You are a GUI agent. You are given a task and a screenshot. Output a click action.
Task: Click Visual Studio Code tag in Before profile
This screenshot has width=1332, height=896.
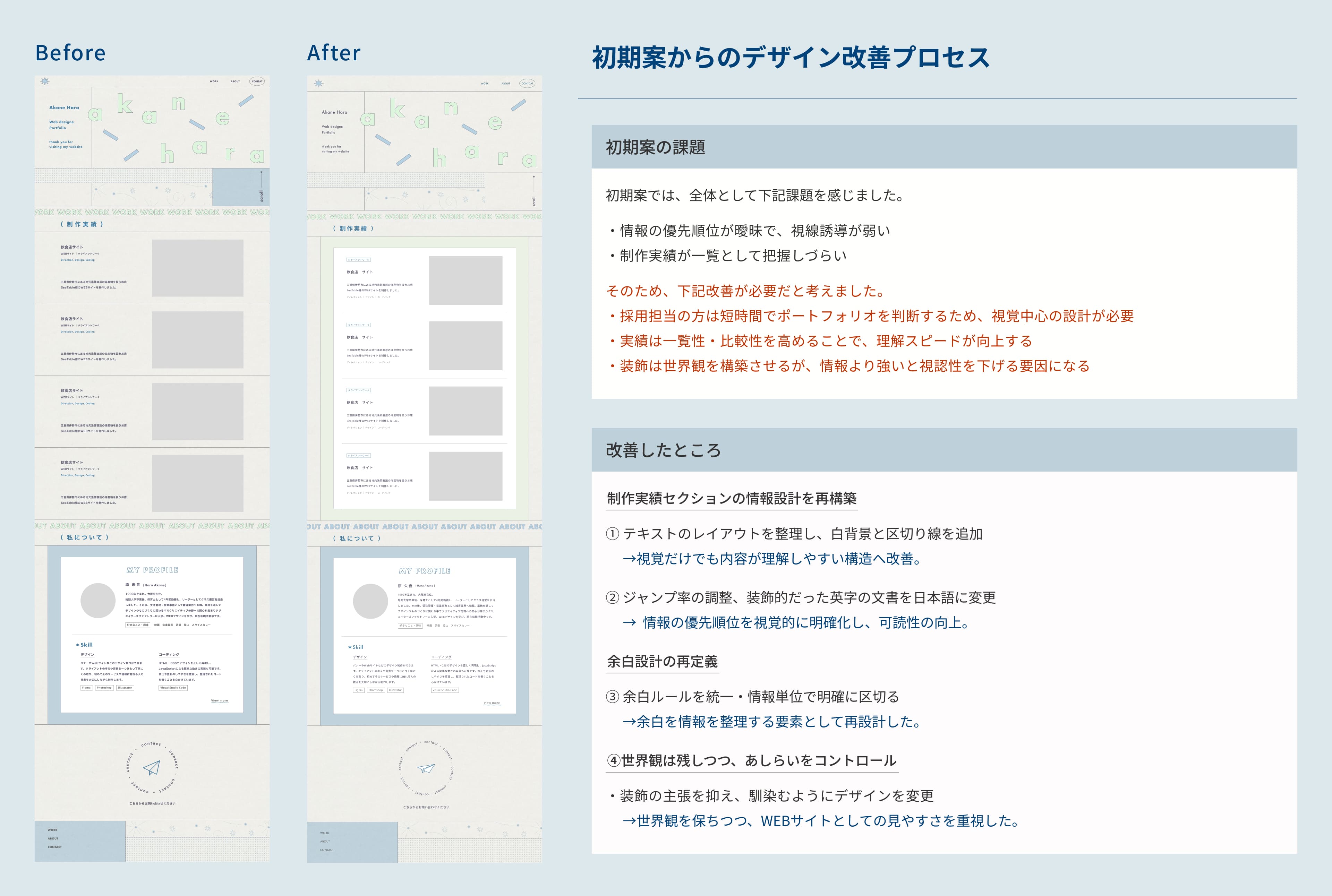[173, 687]
